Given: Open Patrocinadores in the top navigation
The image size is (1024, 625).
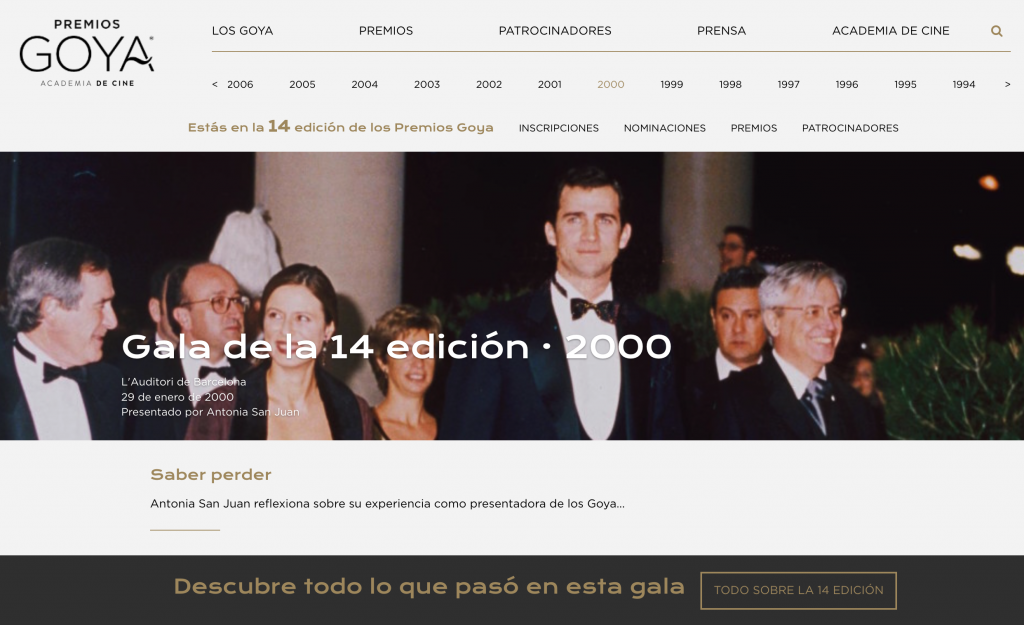Looking at the screenshot, I should [x=554, y=31].
